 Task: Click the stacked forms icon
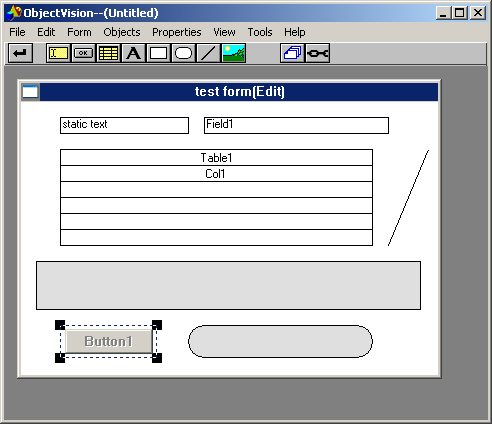pyautogui.click(x=292, y=53)
